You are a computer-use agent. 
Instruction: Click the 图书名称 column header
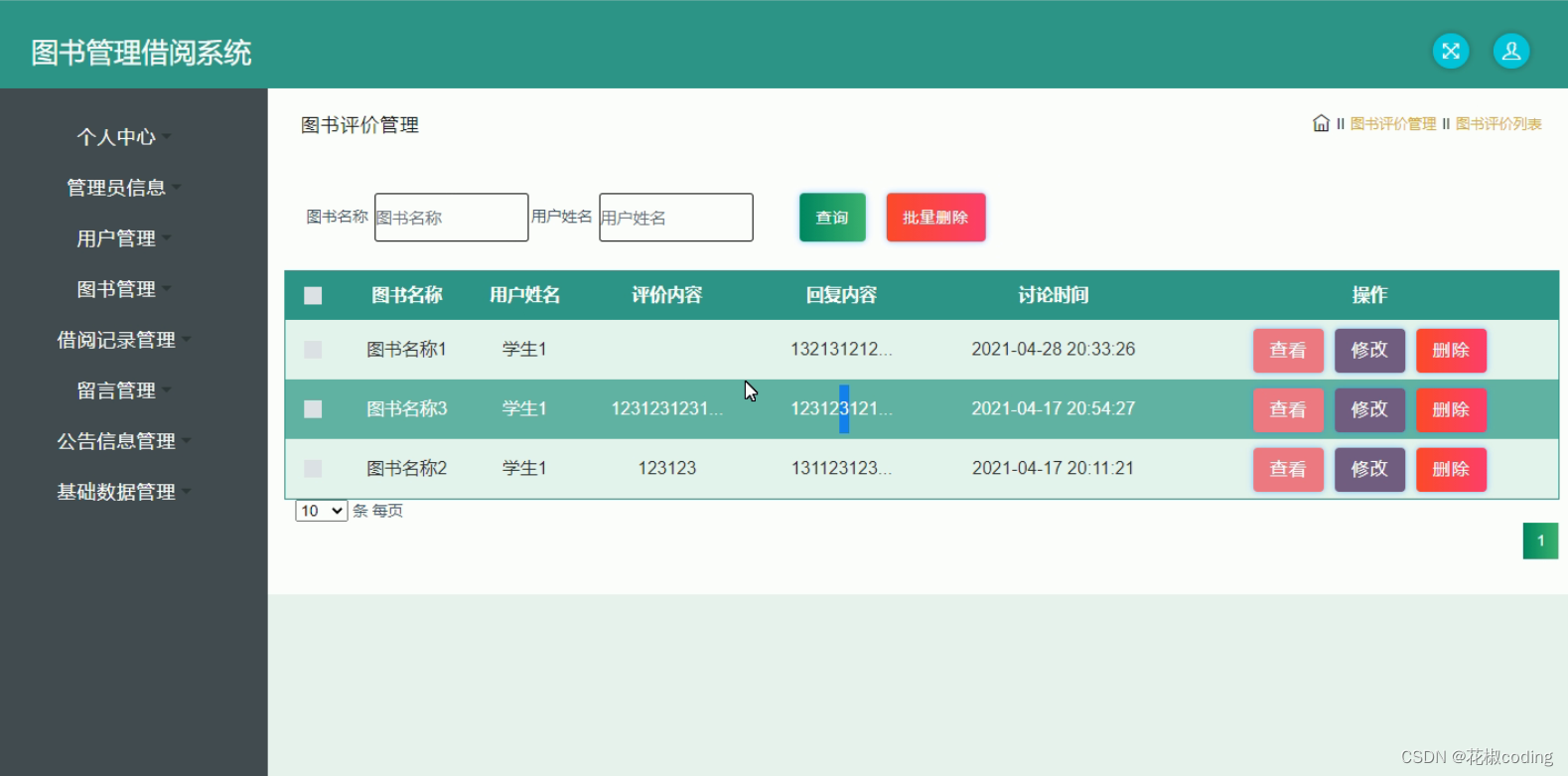[x=407, y=295]
